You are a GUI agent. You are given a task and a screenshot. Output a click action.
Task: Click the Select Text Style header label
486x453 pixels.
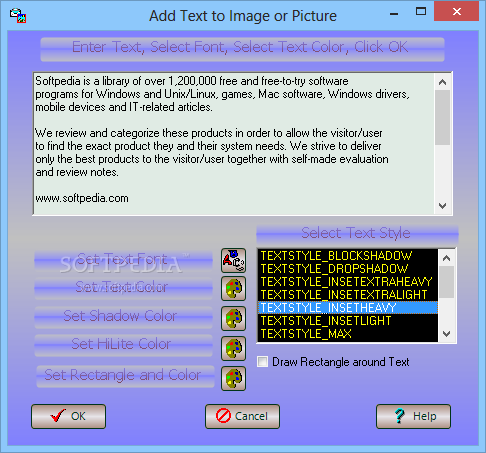(x=357, y=234)
